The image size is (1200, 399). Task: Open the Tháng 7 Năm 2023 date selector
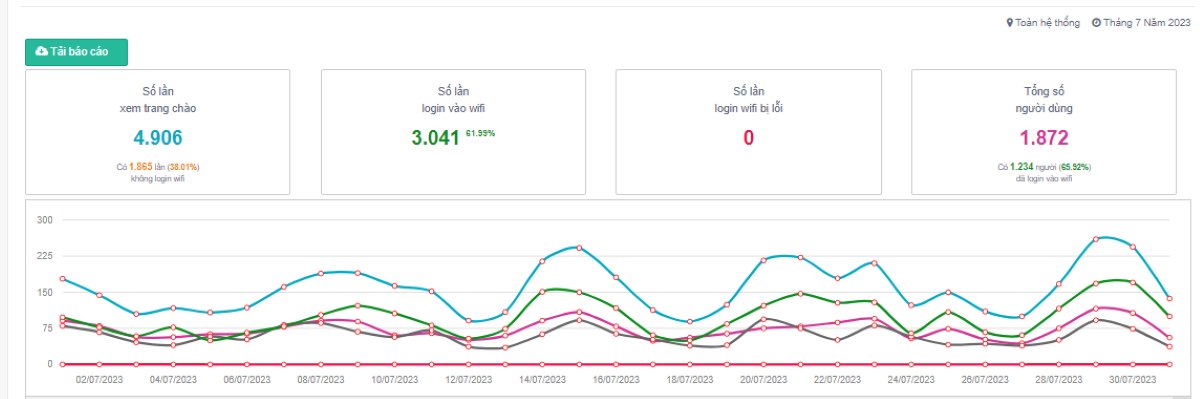[x=1140, y=23]
